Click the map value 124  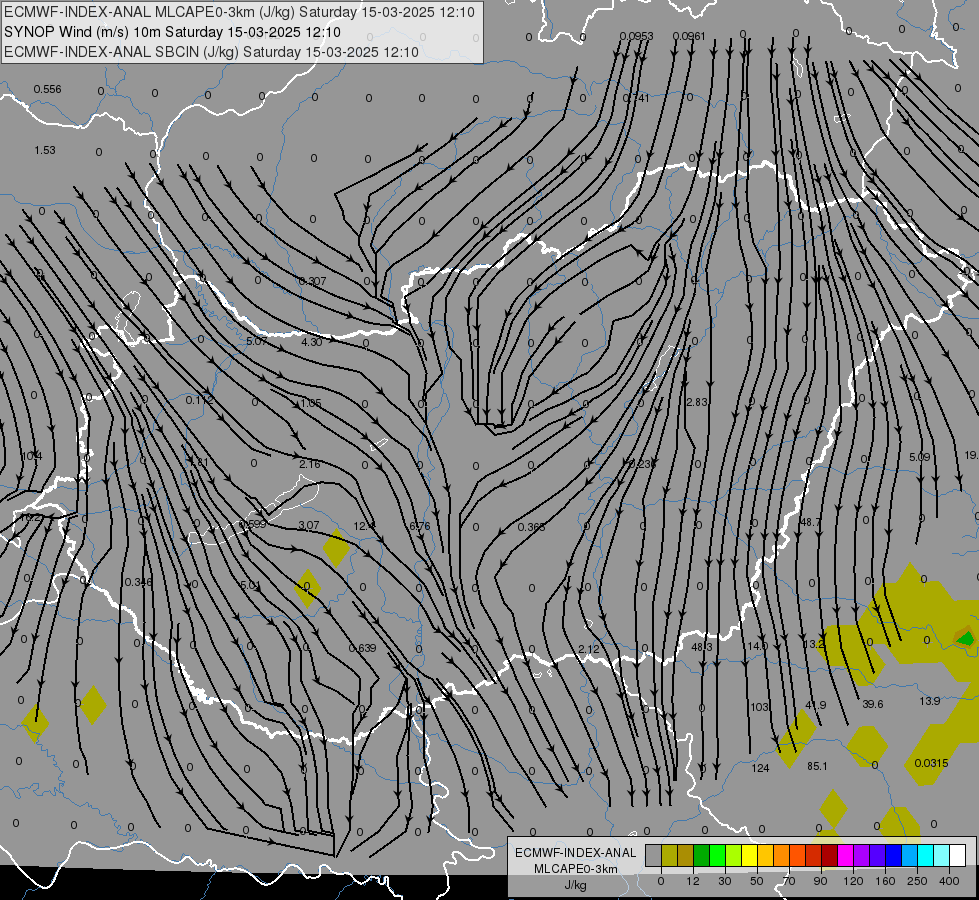point(760,768)
